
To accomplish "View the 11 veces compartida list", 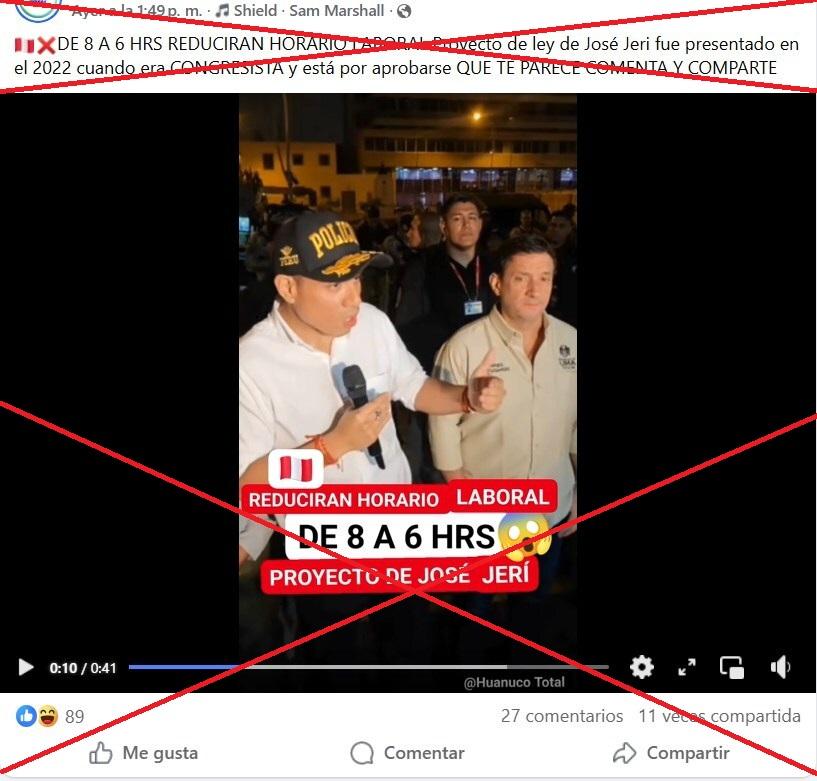I will click(x=719, y=716).
